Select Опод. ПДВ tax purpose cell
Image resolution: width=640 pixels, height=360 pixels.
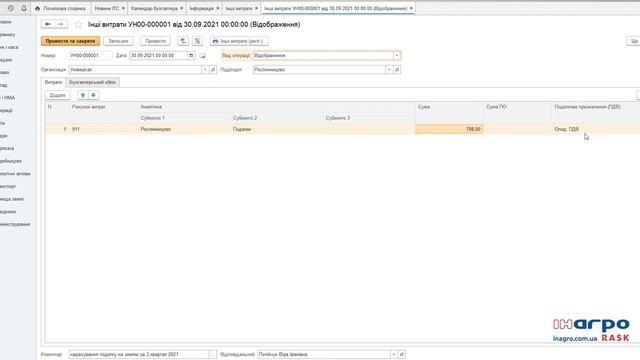click(596, 129)
